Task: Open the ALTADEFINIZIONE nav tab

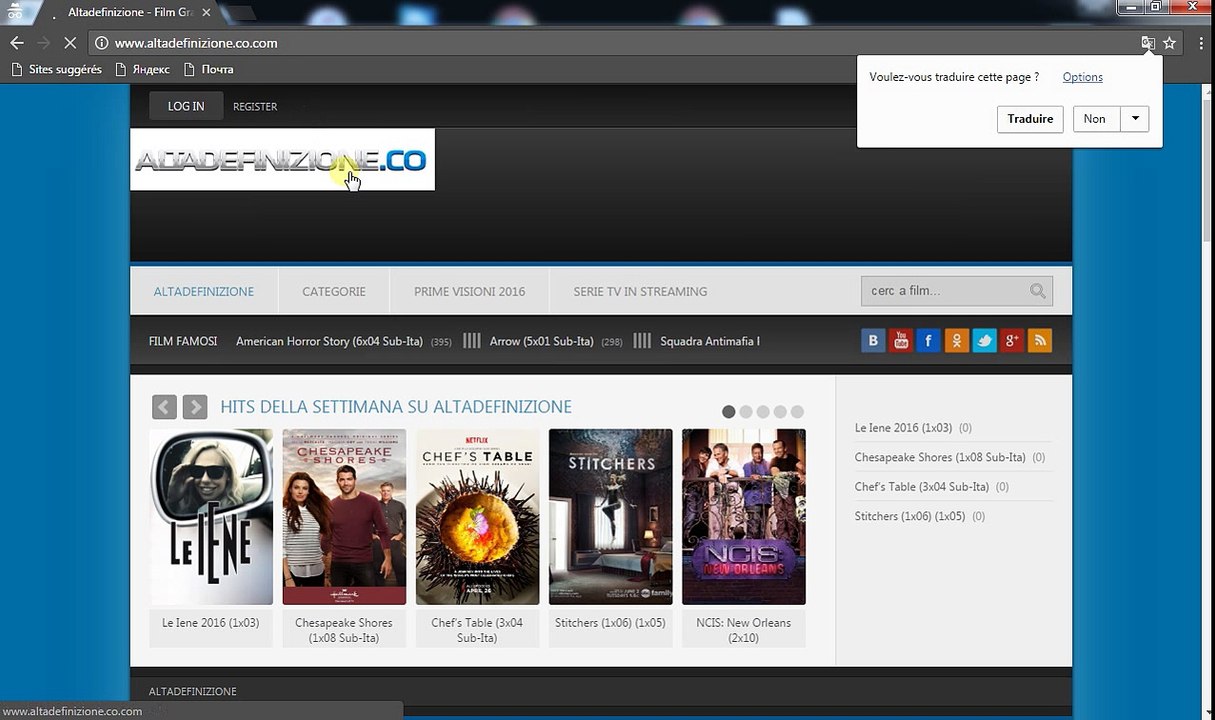Action: pos(203,291)
